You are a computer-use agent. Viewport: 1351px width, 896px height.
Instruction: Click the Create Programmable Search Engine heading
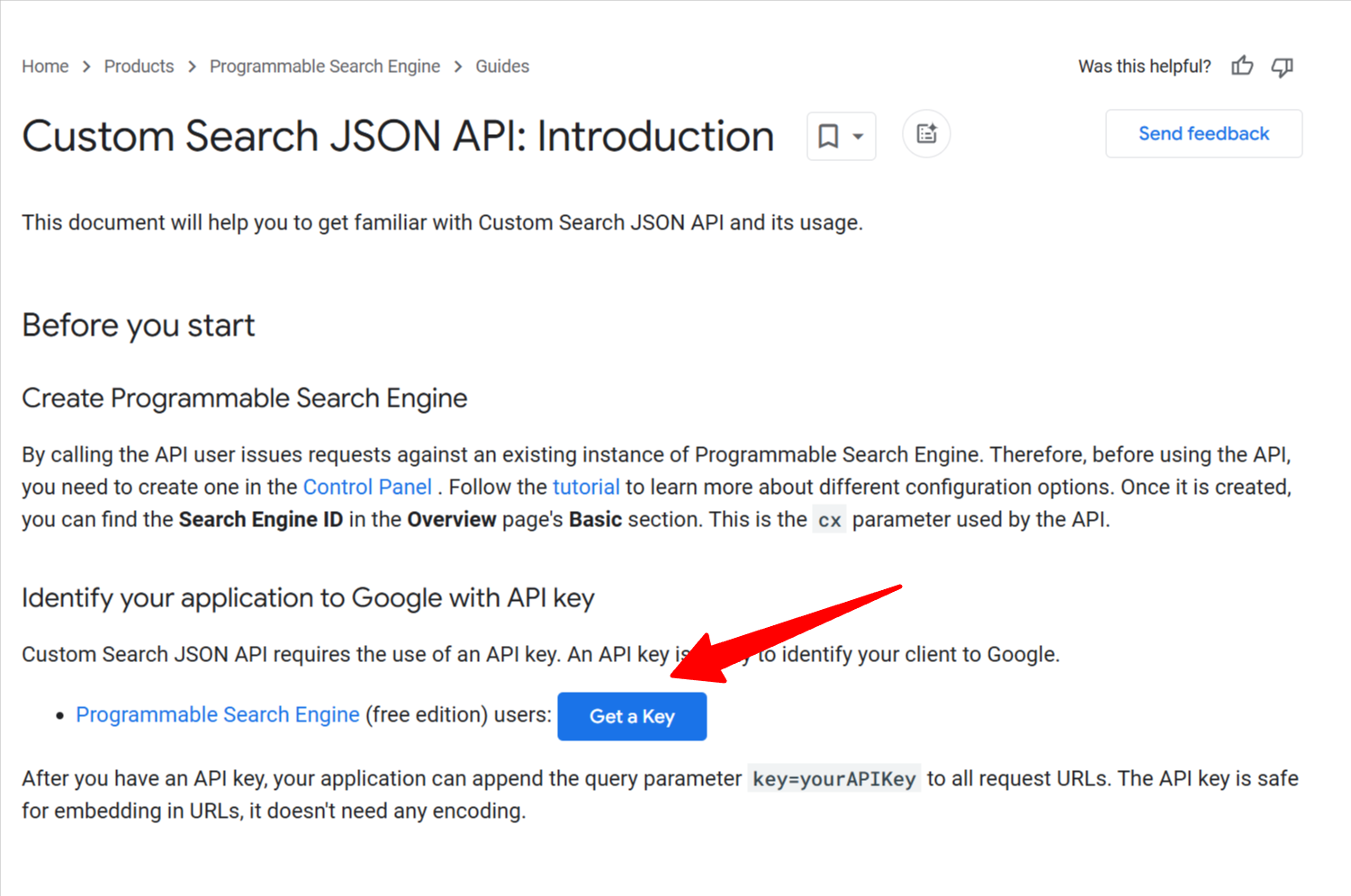coord(245,398)
